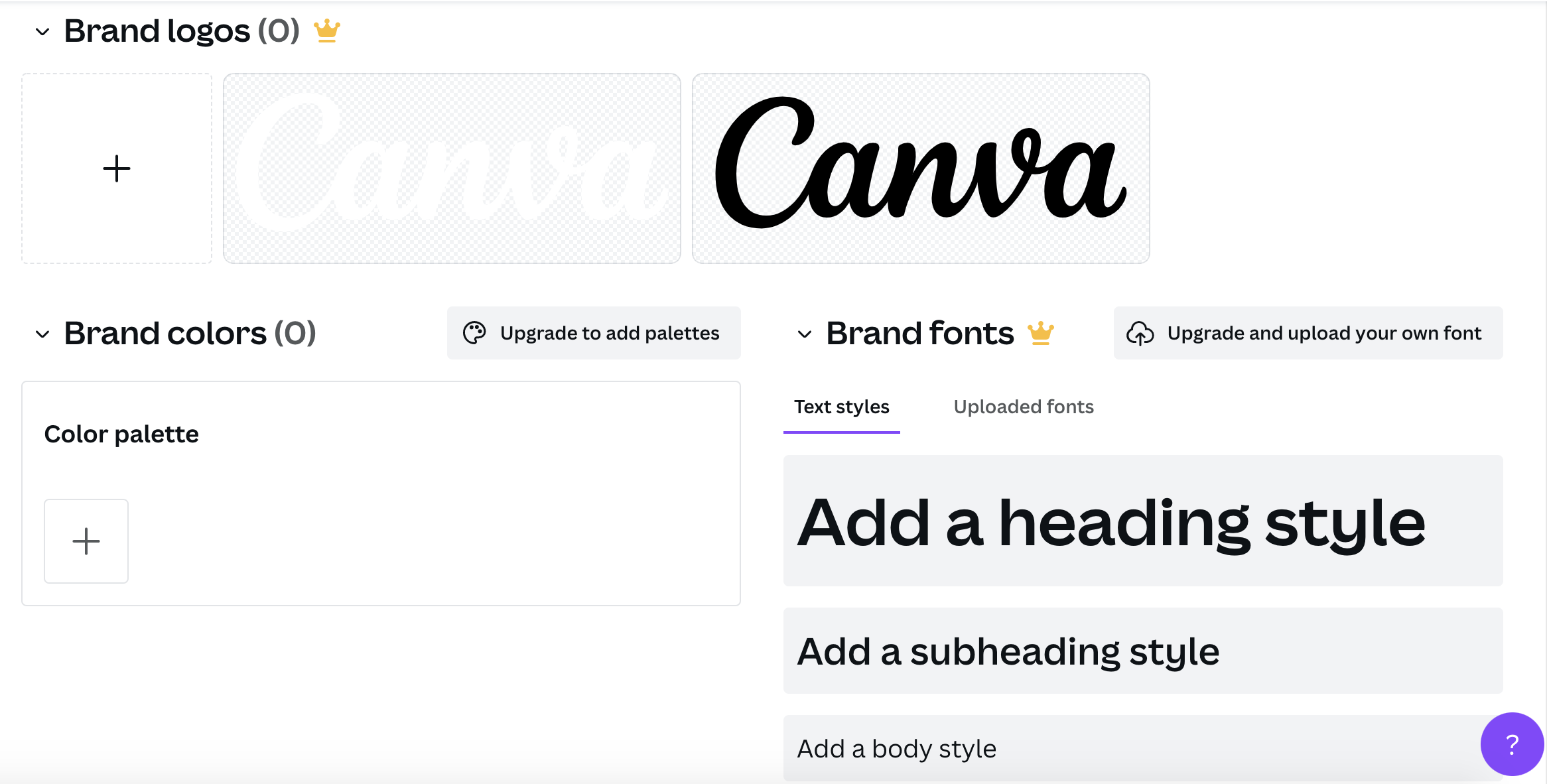Click Add a heading style
Screen dimensions: 1547x784
[x=1143, y=521]
